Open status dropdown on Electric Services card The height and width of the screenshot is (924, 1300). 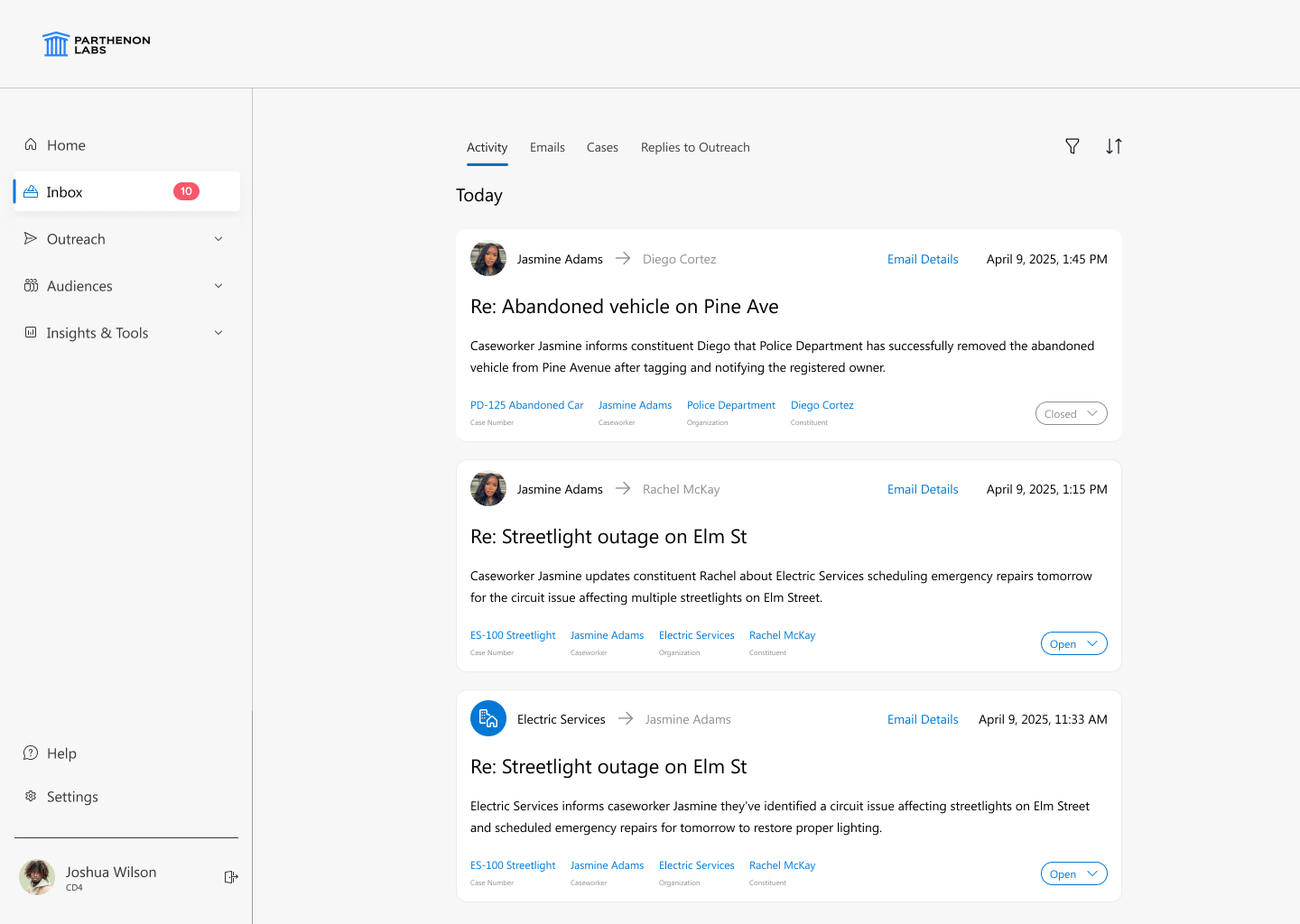click(x=1074, y=873)
